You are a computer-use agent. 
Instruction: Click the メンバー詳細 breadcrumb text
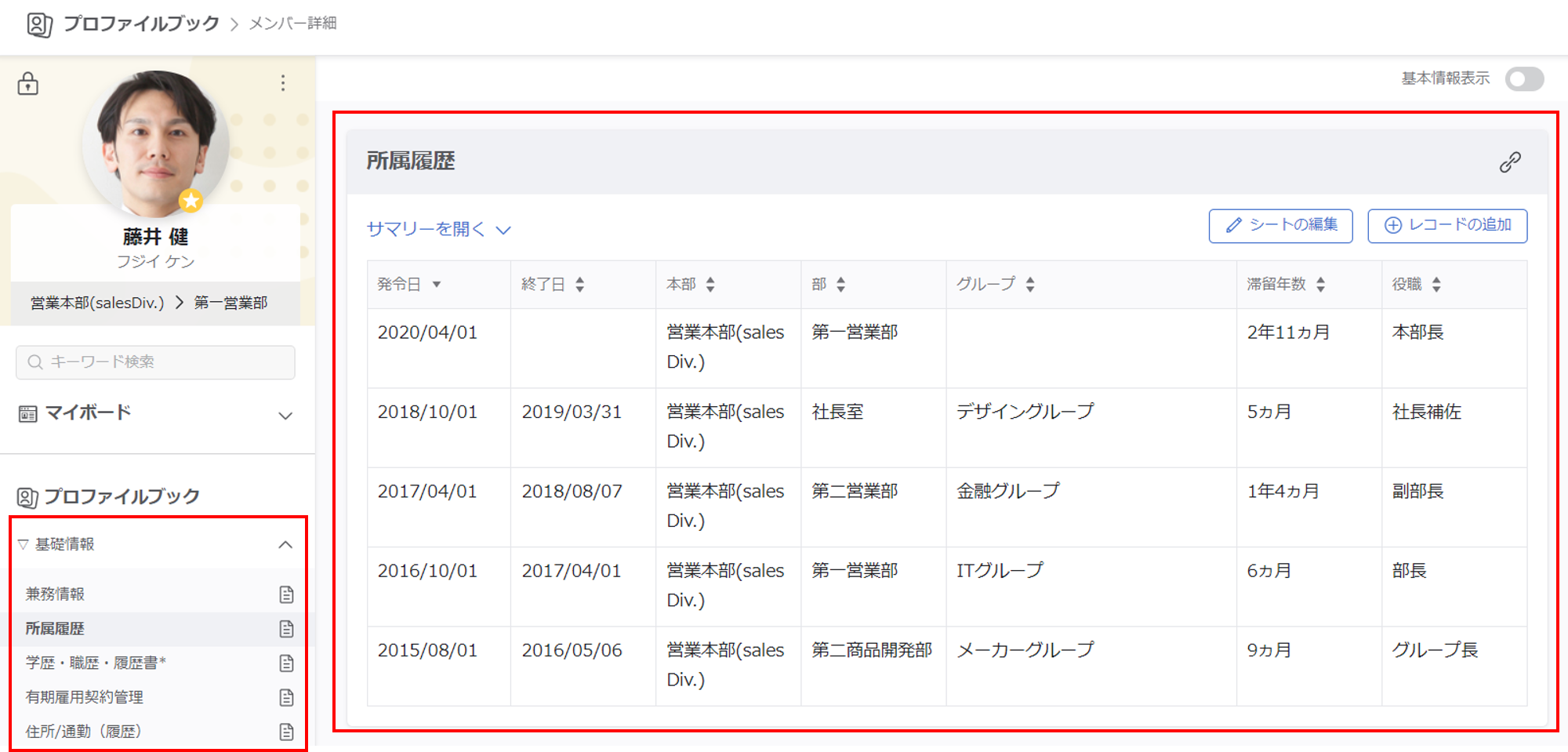(x=293, y=24)
